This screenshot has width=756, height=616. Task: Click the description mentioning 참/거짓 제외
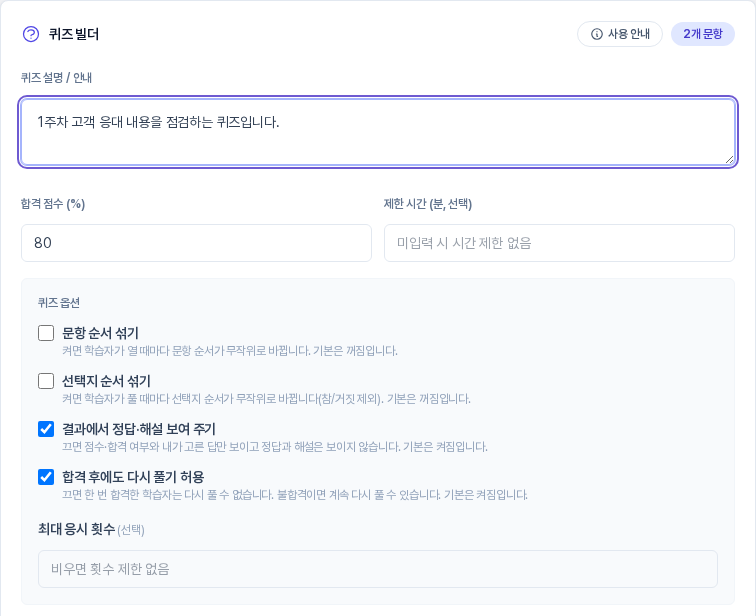coord(266,399)
